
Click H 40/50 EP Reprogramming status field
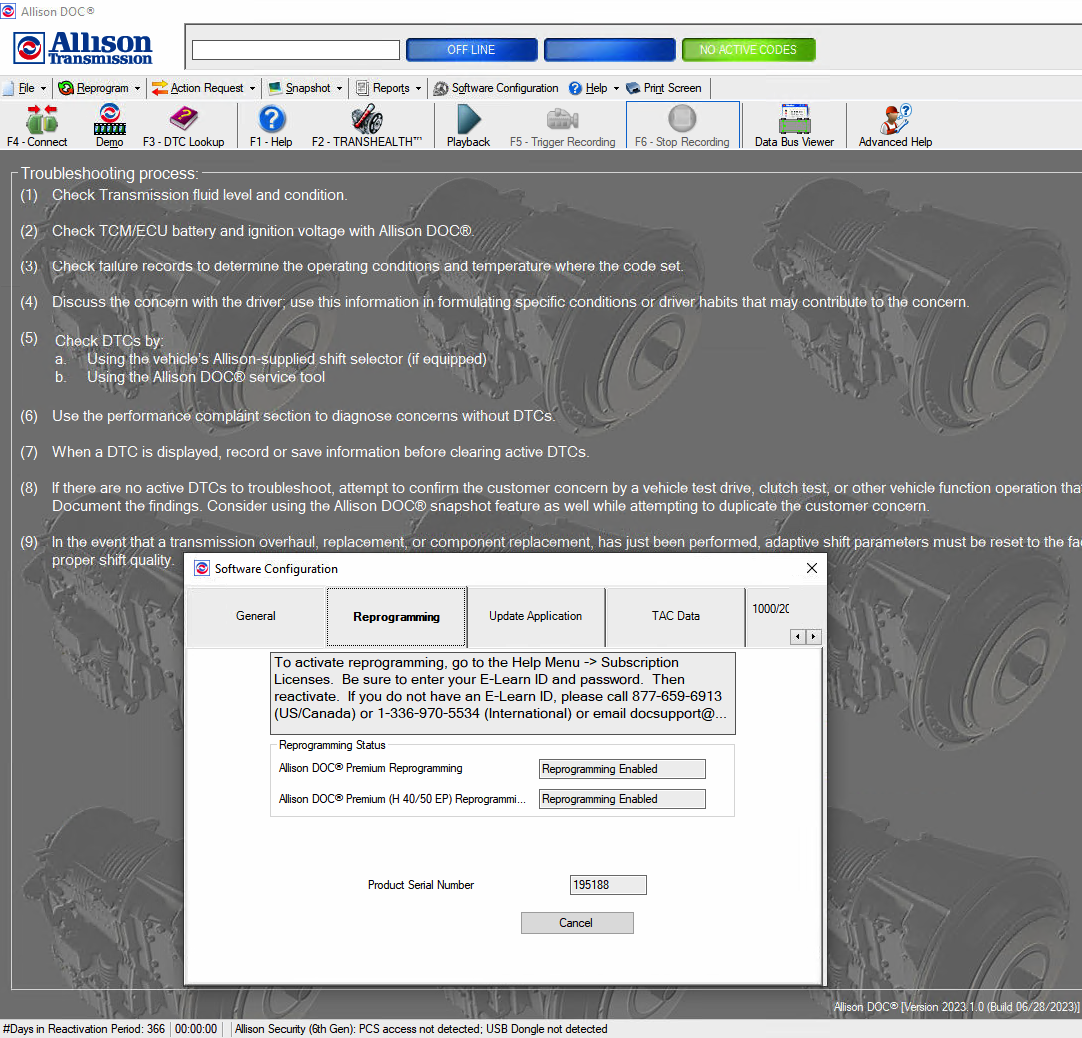[622, 799]
